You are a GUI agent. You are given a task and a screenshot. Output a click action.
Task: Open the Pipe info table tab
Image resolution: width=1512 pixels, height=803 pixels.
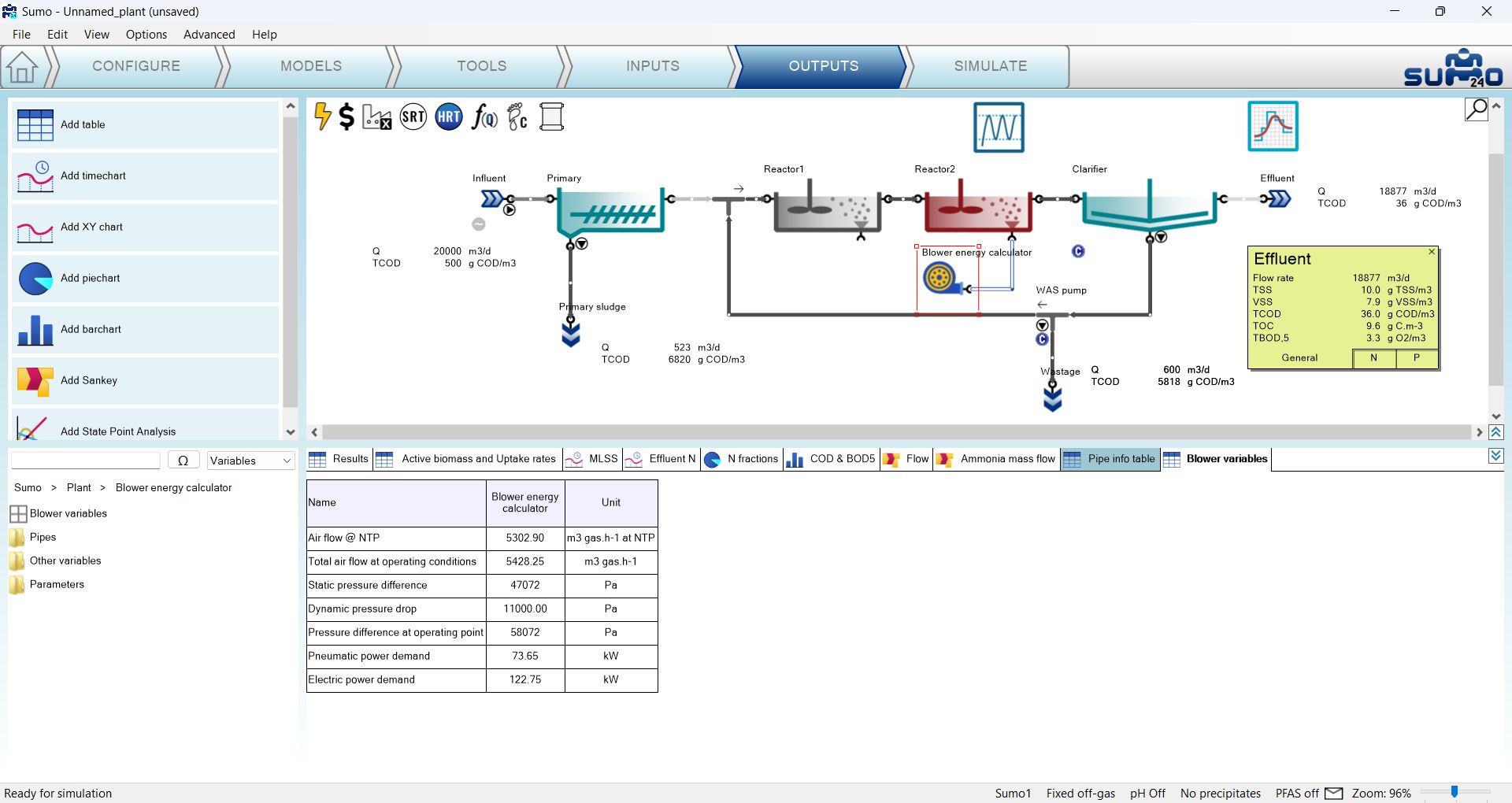(x=1110, y=459)
